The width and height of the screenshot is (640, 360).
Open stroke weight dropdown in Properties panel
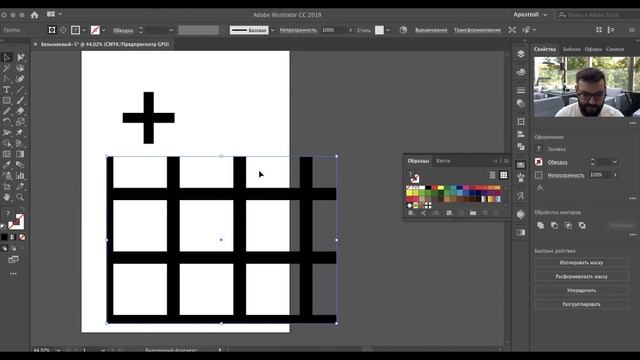[615, 162]
